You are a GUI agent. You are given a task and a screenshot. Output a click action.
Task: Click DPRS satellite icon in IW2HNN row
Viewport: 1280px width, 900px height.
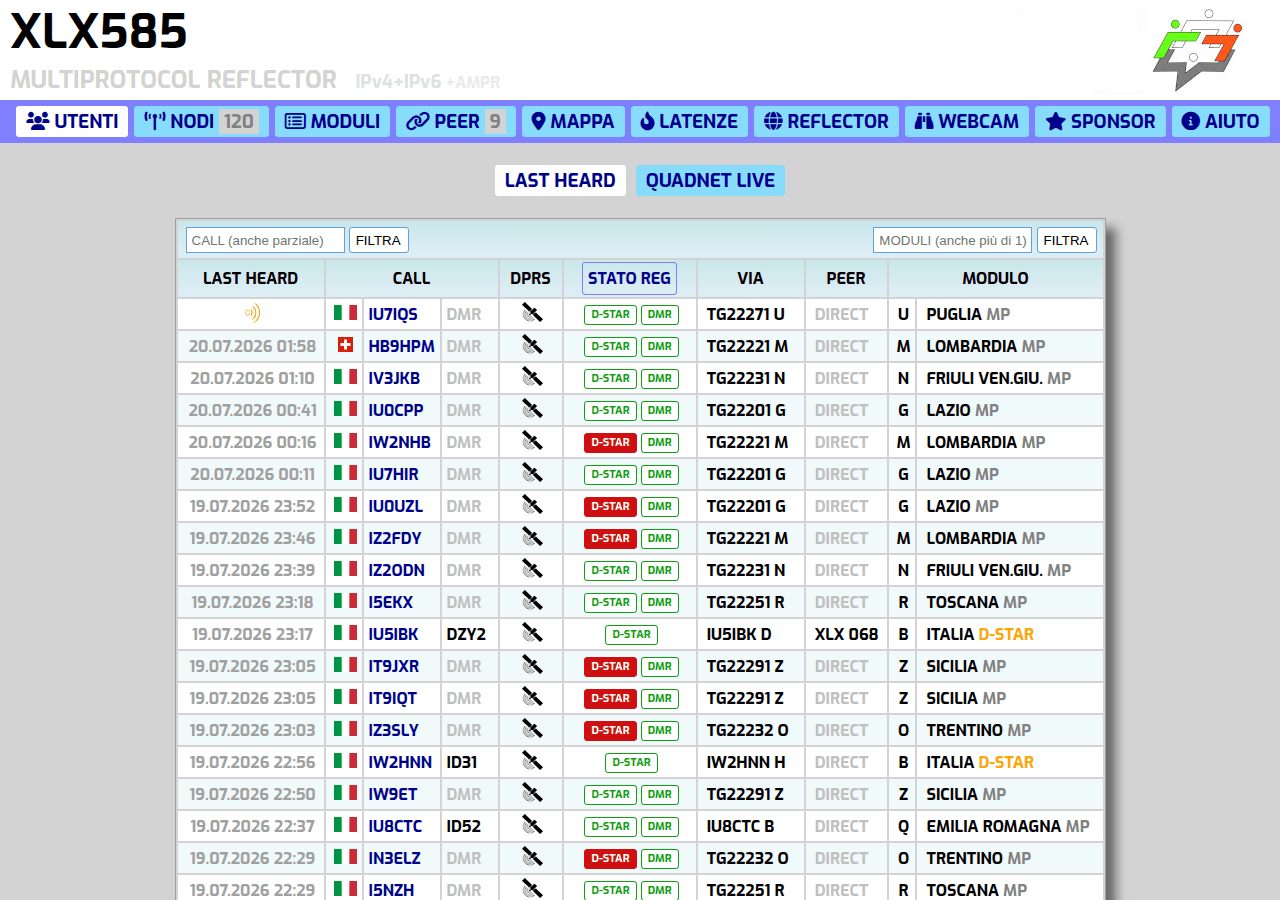pyautogui.click(x=532, y=761)
